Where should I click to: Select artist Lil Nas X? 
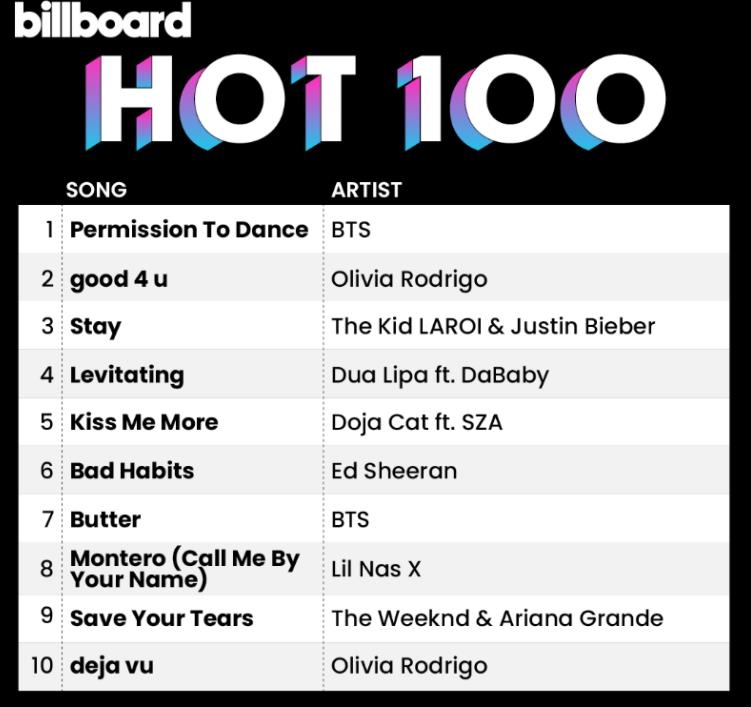376,568
